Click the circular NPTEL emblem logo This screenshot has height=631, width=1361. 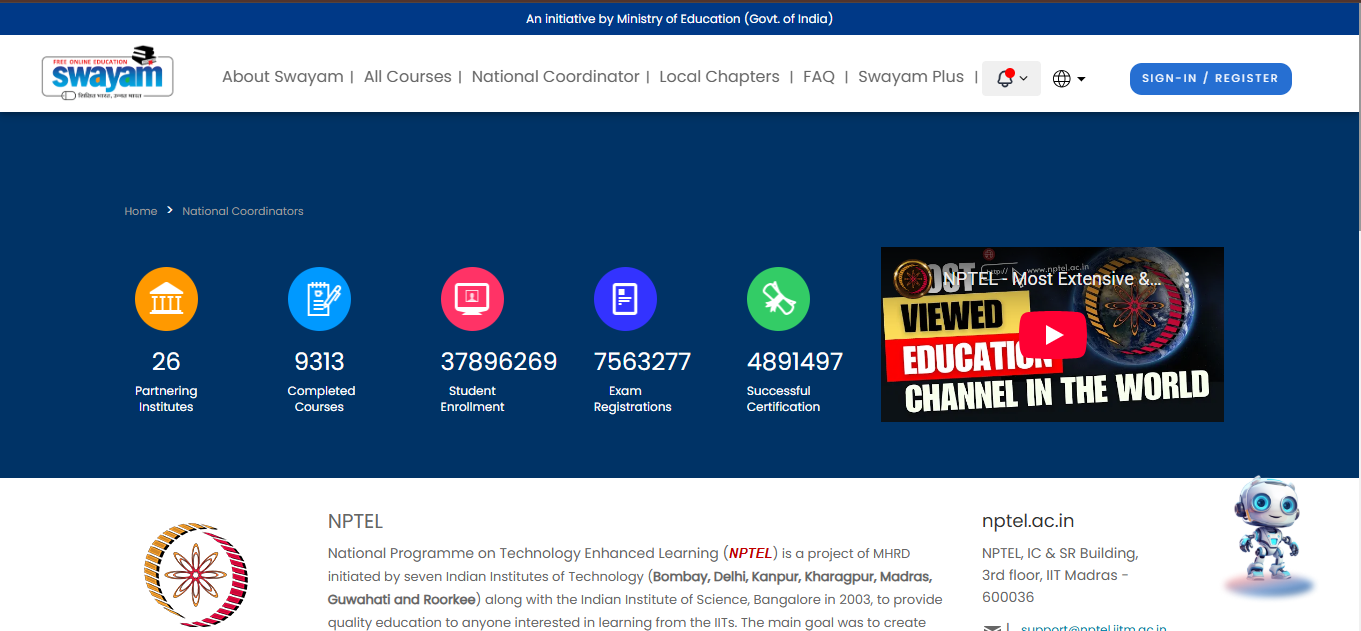point(196,575)
